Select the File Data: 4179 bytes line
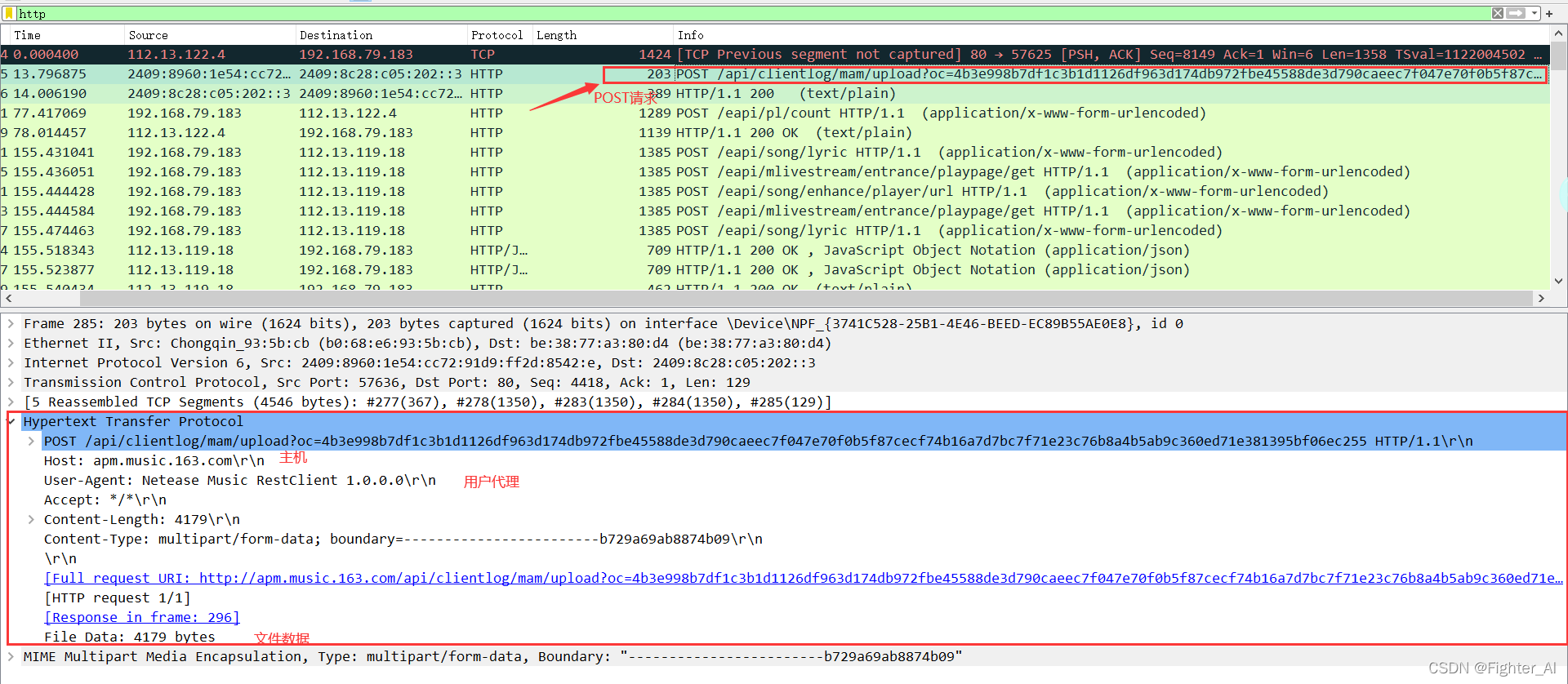Viewport: 1568px width, 684px height. 130,637
